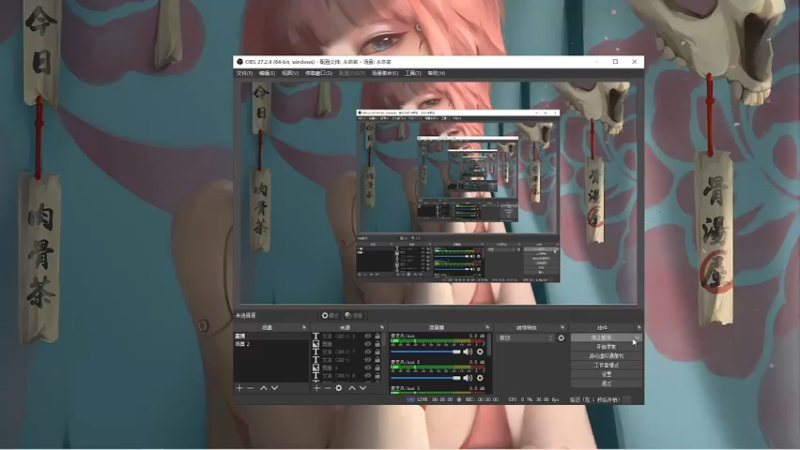Open source 滤镜 filters toolbar button
Viewport: 800px width, 450px height.
(354, 316)
